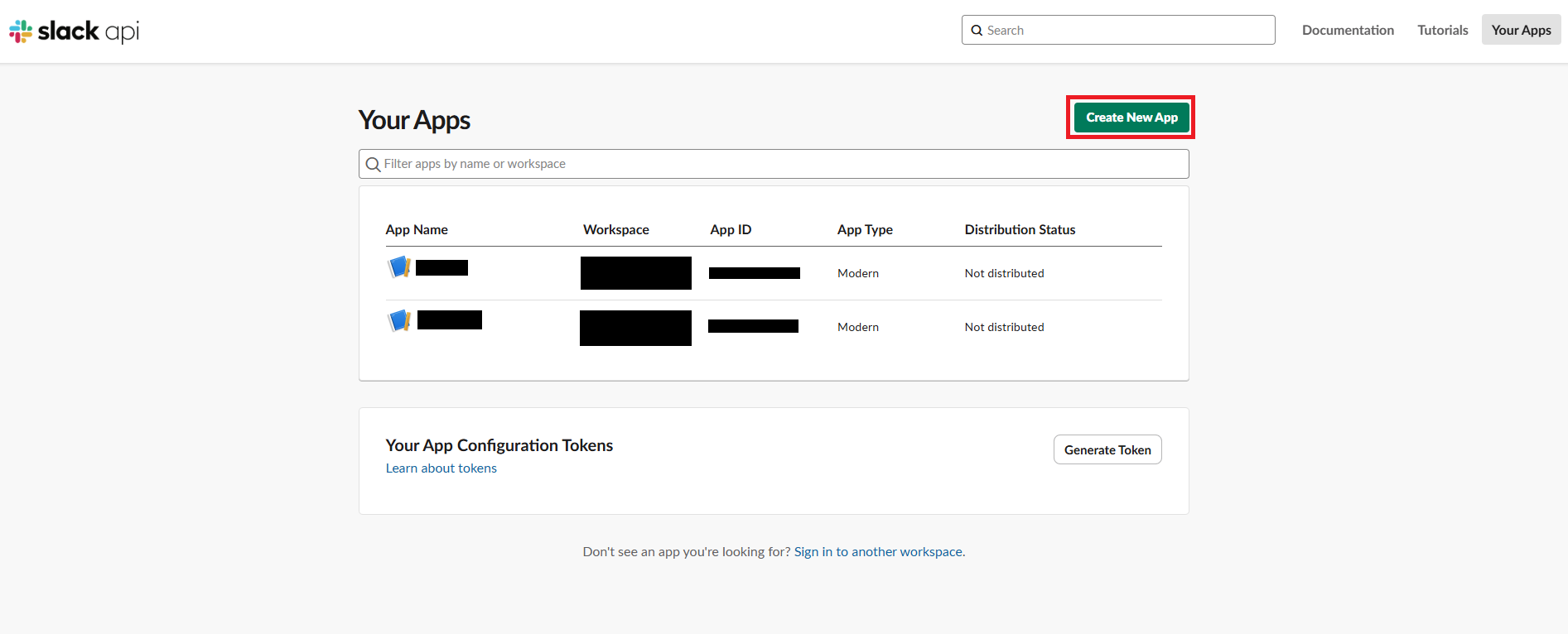Open the Tutorials menu item
This screenshot has height=634, width=1568.
1442,30
